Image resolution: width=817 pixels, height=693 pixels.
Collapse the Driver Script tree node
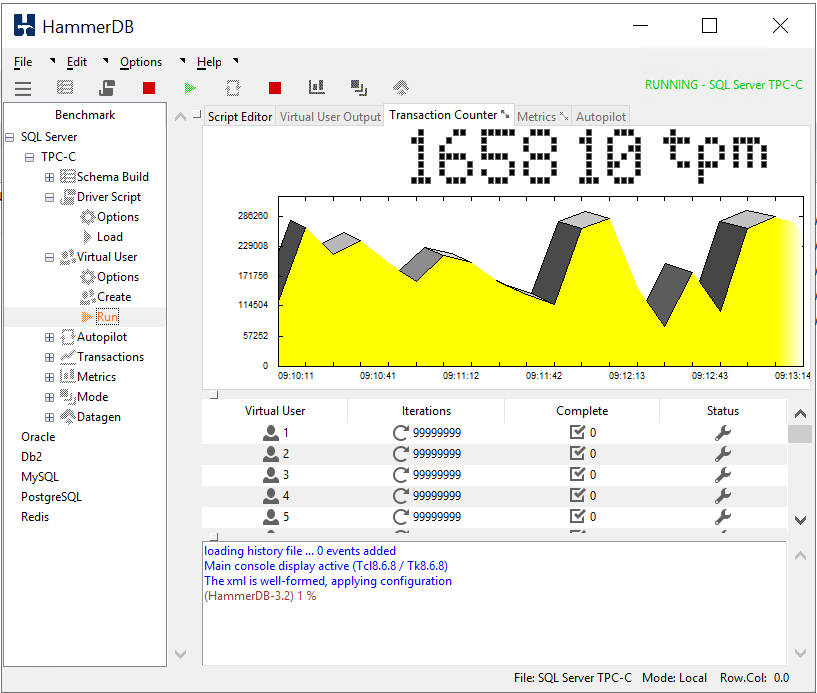pos(50,197)
